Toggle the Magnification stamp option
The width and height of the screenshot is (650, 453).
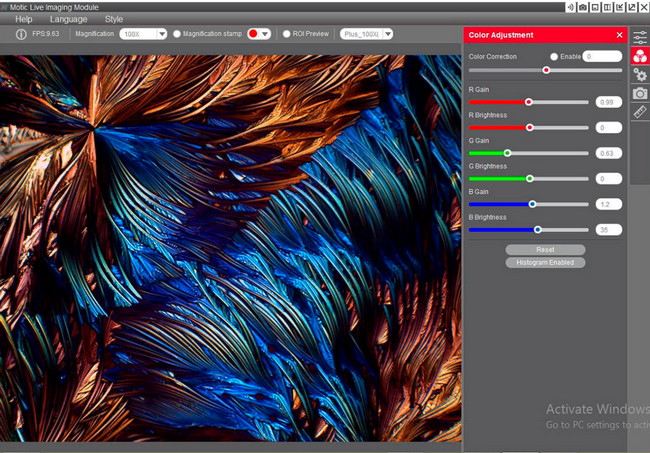click(178, 34)
